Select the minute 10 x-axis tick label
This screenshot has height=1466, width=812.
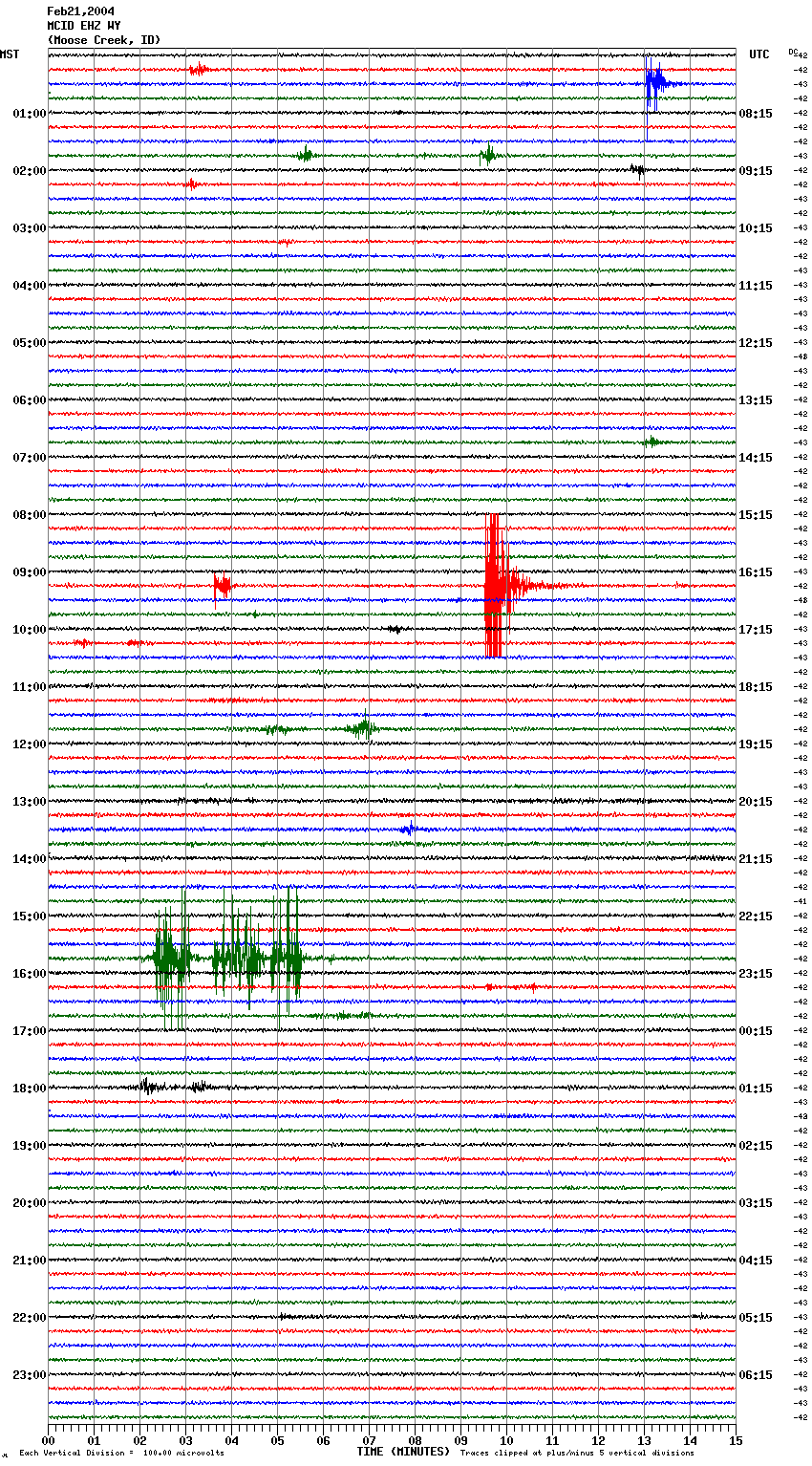(506, 1440)
